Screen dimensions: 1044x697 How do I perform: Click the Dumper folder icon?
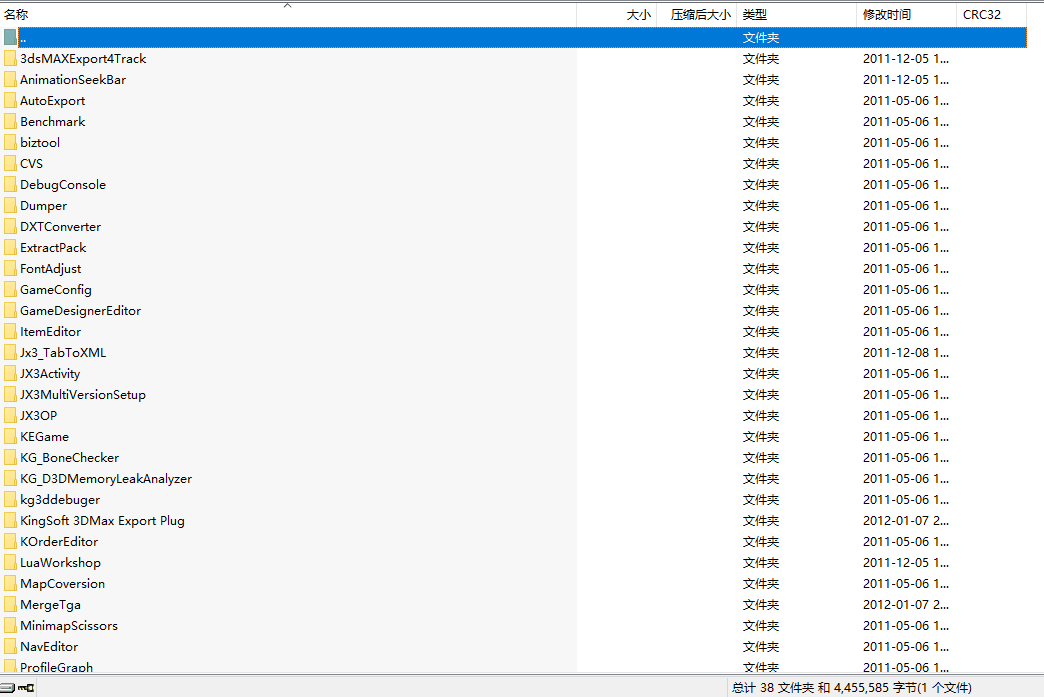tap(10, 206)
